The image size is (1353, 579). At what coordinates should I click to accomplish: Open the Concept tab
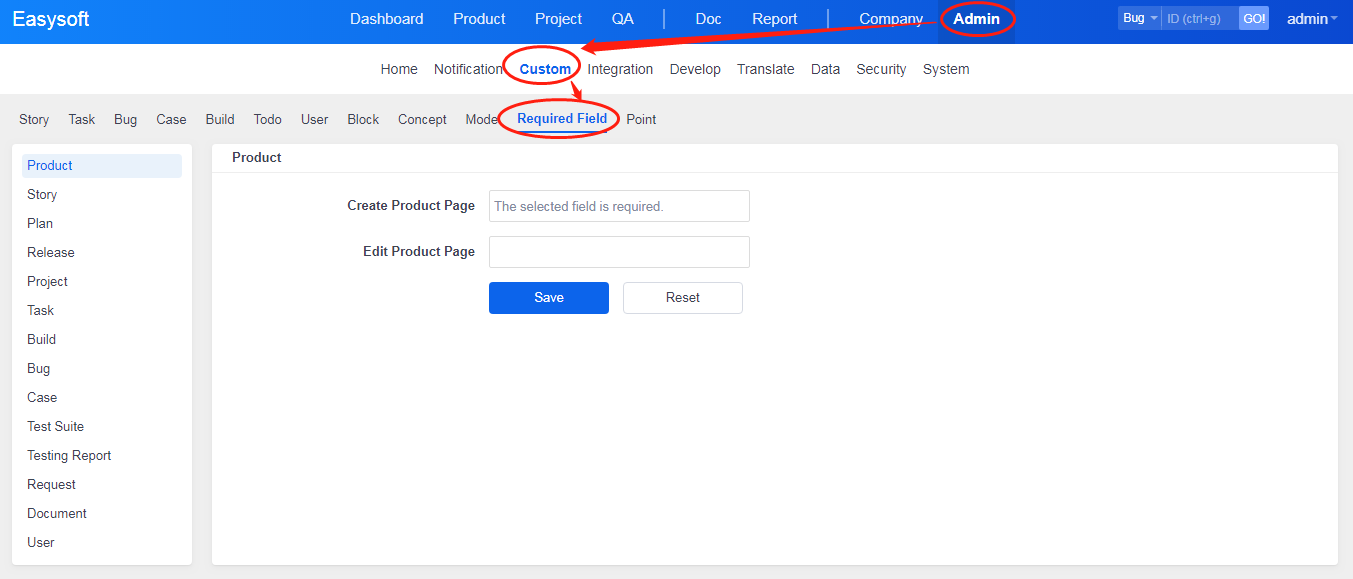coord(422,119)
